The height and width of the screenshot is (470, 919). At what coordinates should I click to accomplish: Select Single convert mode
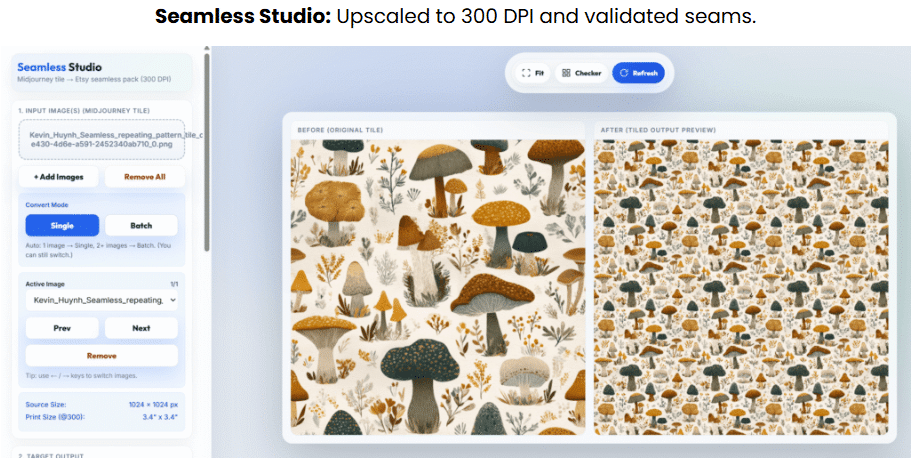pyautogui.click(x=62, y=225)
